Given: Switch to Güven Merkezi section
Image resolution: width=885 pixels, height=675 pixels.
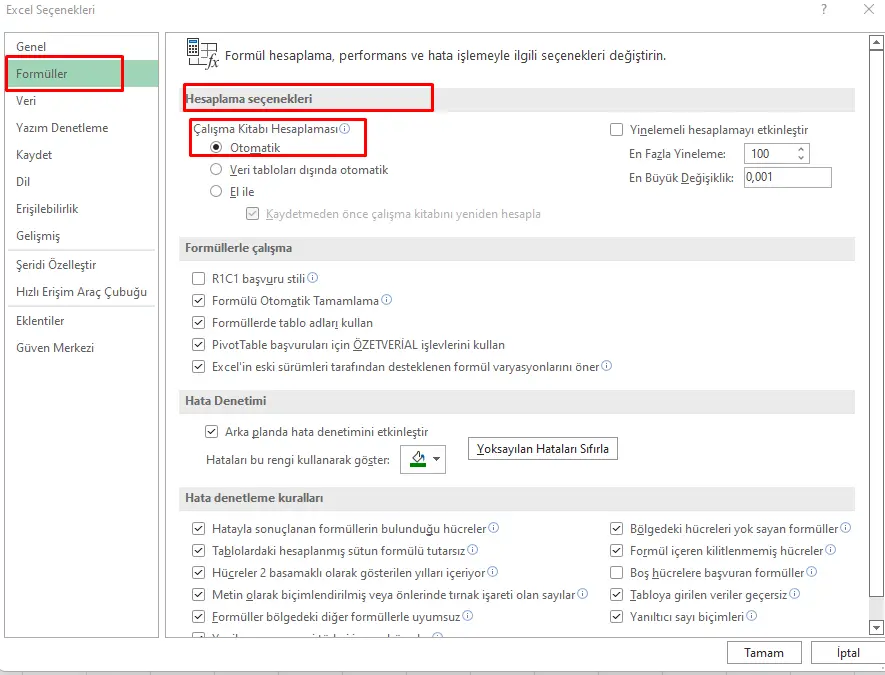Looking at the screenshot, I should coord(55,348).
